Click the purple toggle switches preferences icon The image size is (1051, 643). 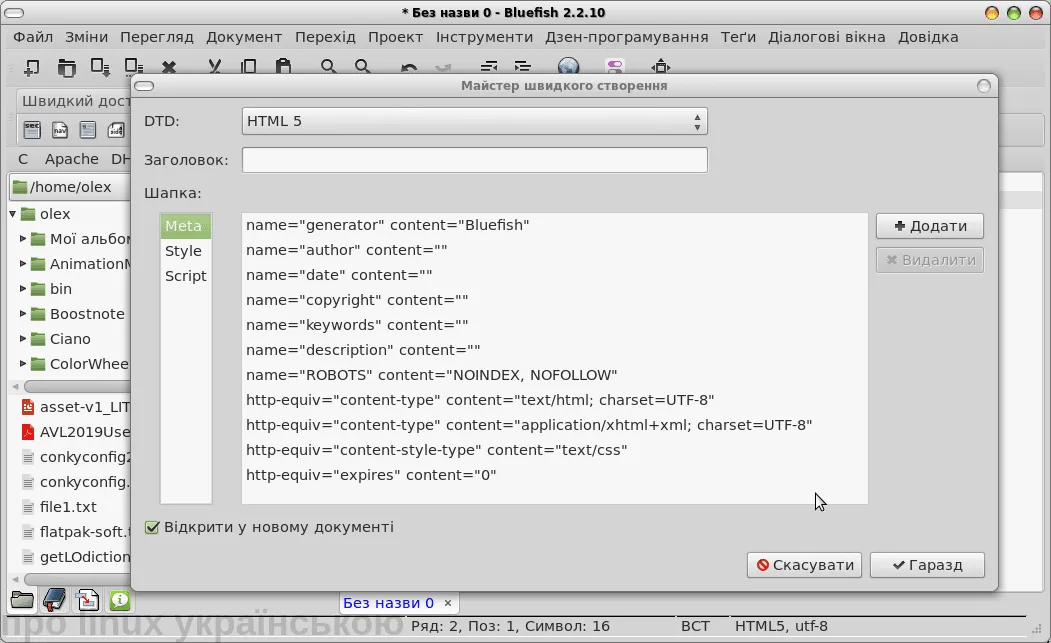[x=614, y=66]
